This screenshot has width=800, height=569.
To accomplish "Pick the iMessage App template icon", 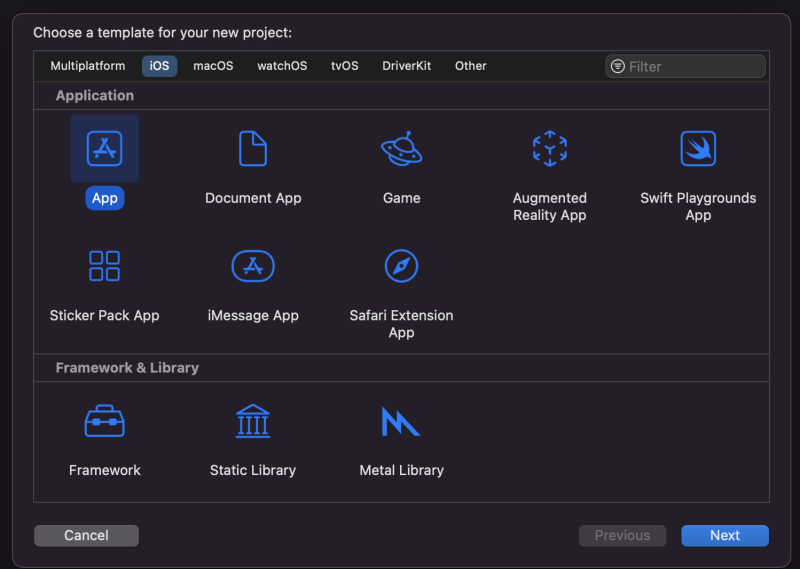I will pos(253,266).
